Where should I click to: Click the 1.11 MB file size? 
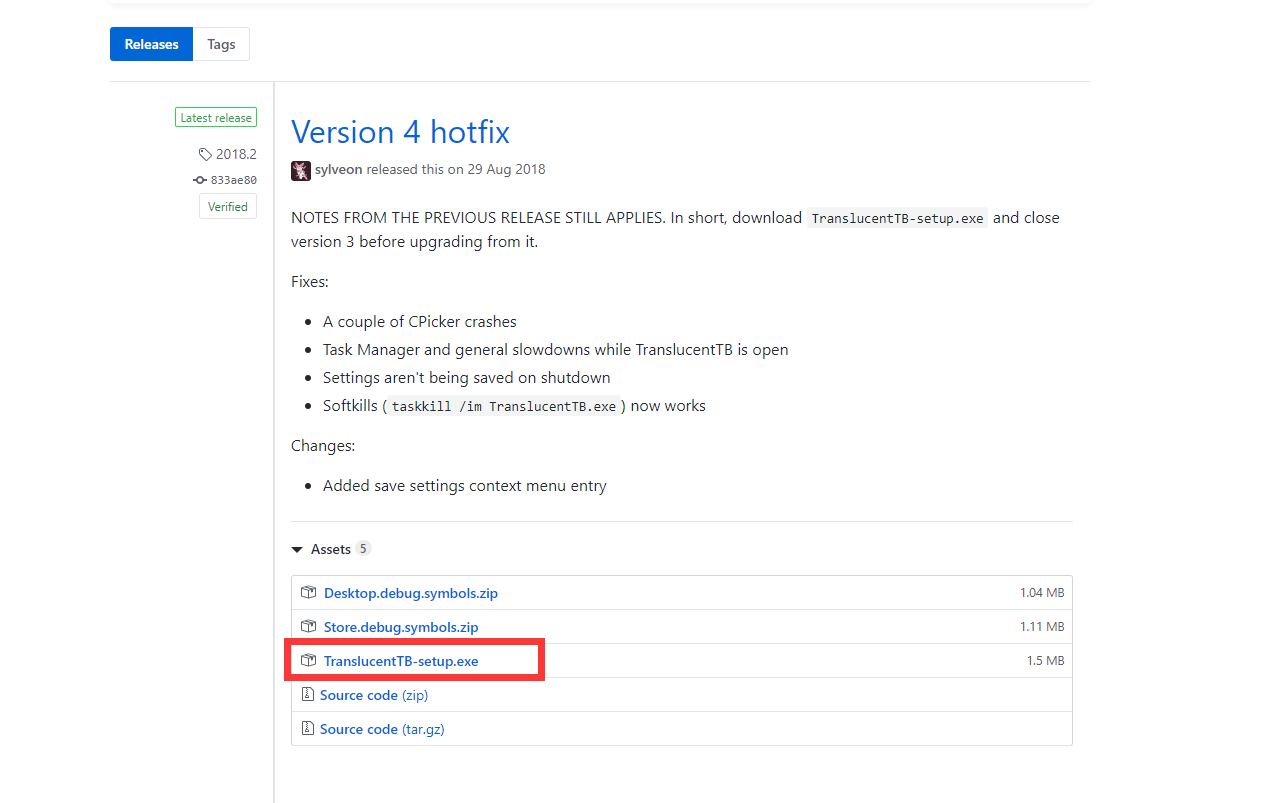click(1042, 627)
